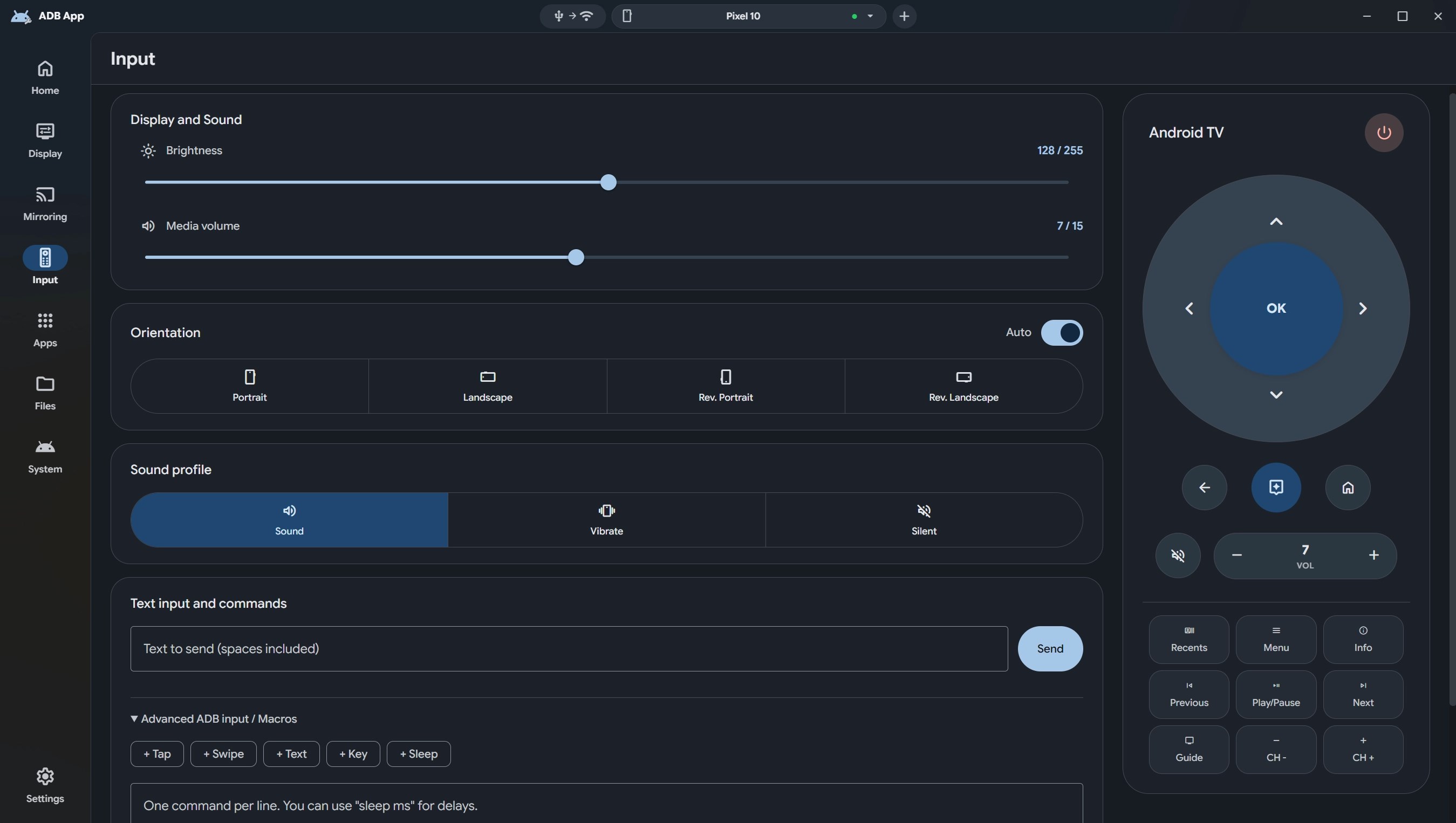The height and width of the screenshot is (823, 1456).
Task: Skip to Next track
Action: tap(1363, 694)
